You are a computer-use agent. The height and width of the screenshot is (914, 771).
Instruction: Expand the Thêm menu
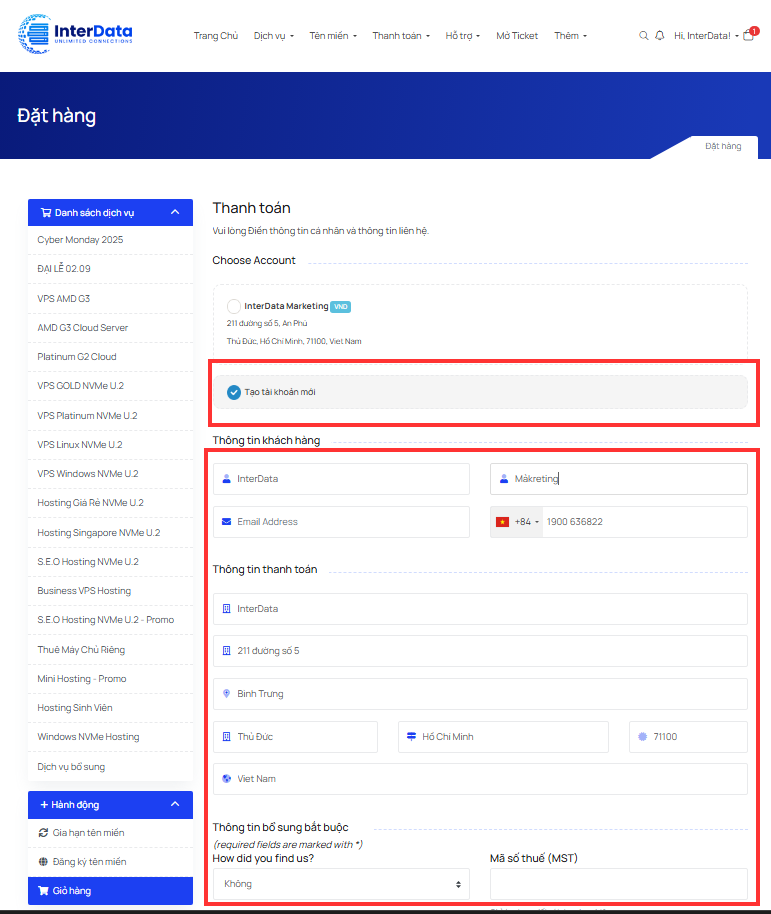pyautogui.click(x=571, y=36)
